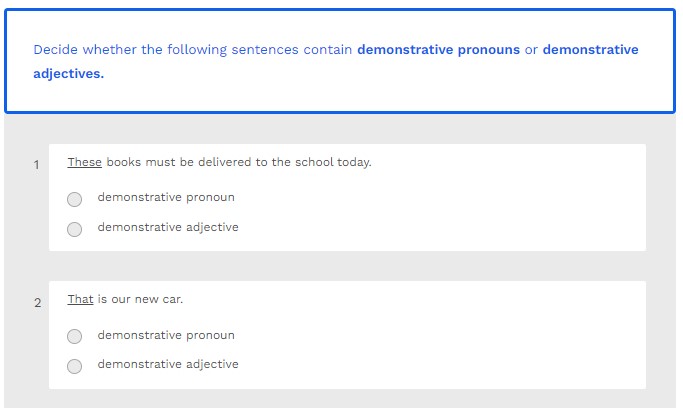Viewport: 683px width, 408px height.
Task: Click question number 2
Action: click(37, 303)
